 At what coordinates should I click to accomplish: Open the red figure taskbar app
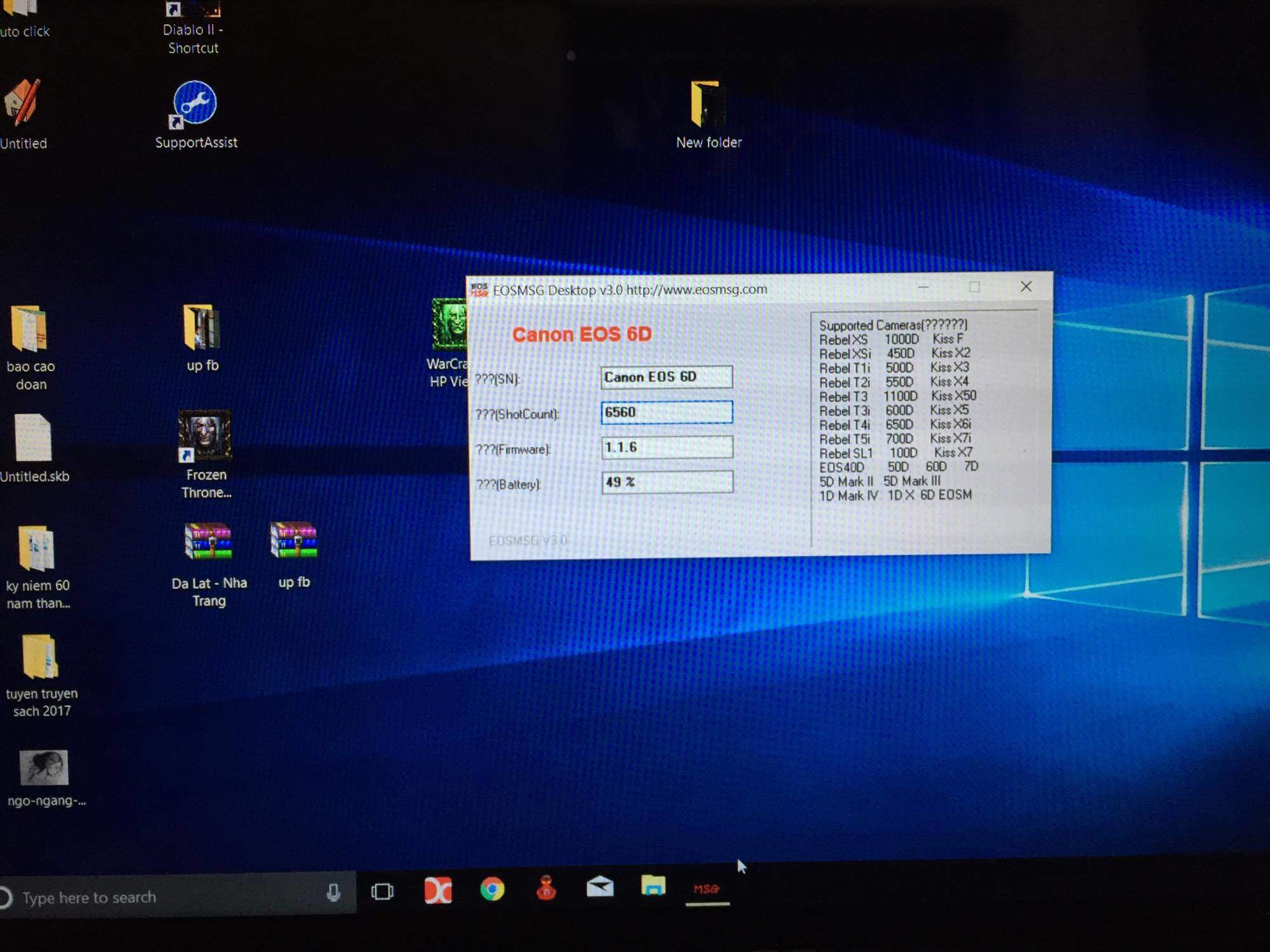[546, 888]
